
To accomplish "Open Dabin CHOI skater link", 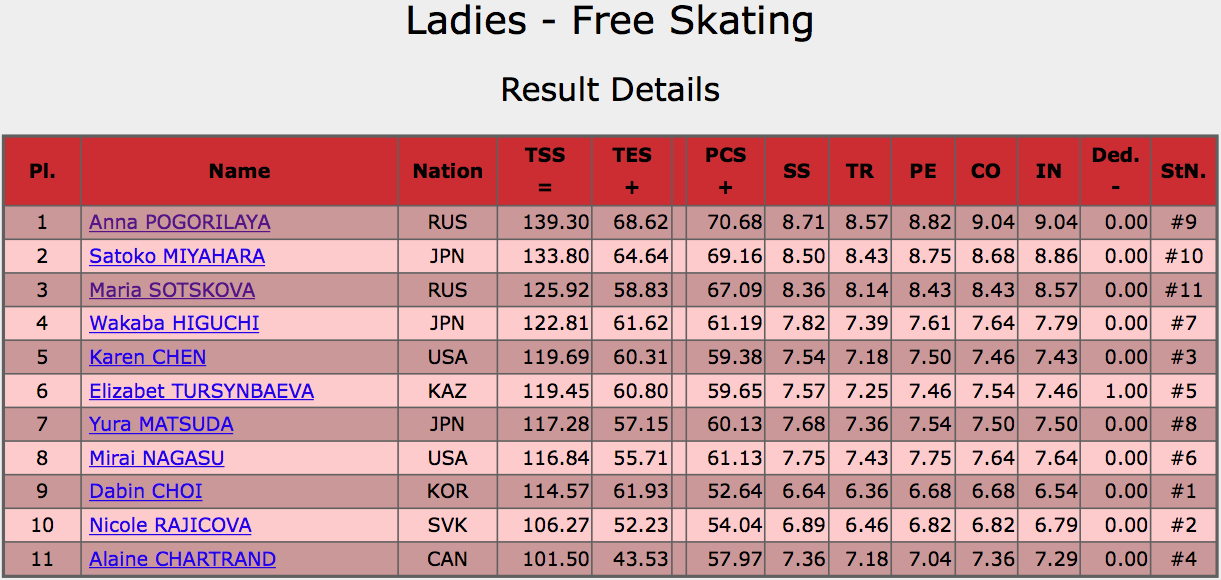I will pos(145,491).
